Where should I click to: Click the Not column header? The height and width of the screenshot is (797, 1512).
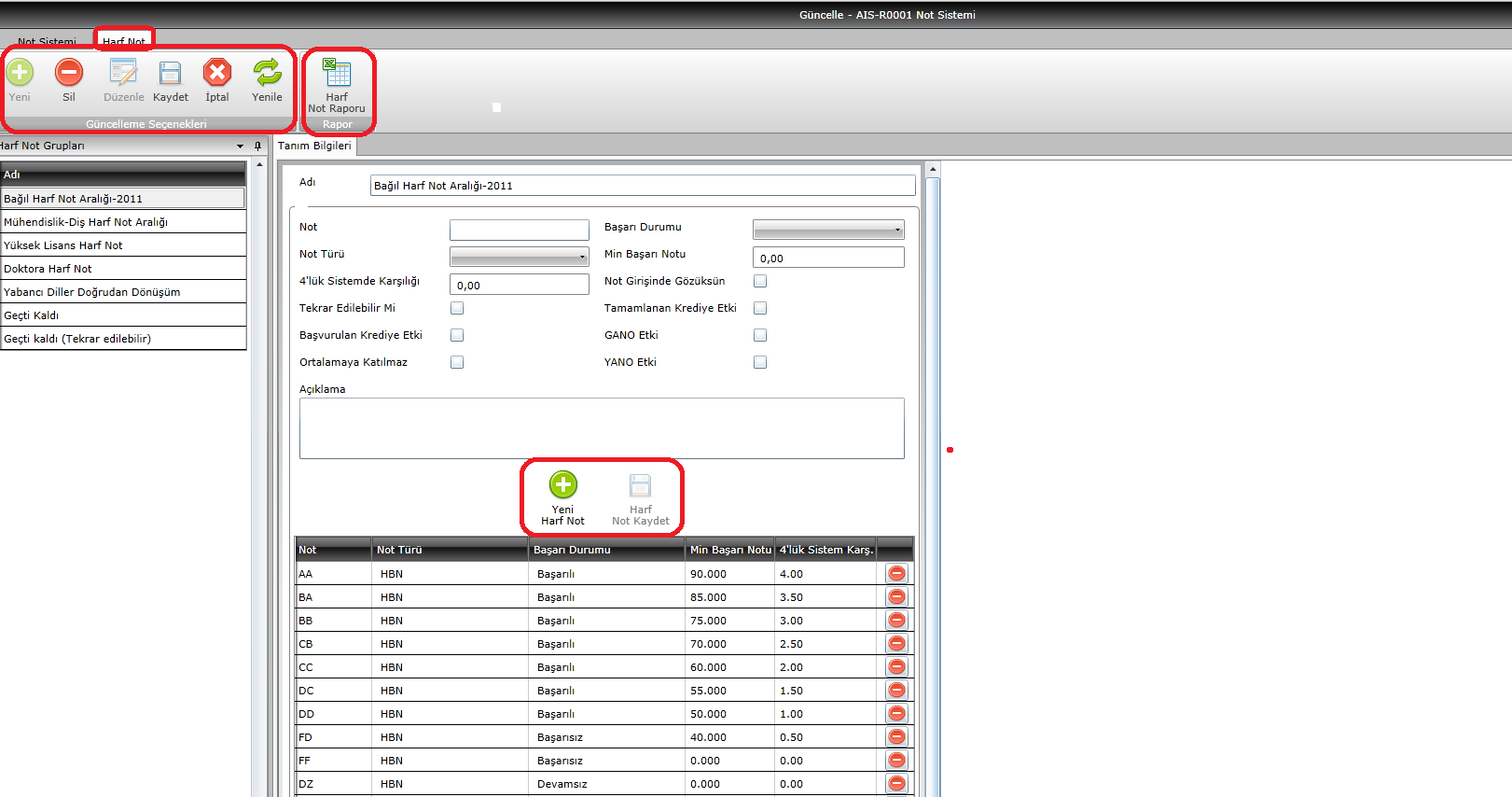(x=334, y=550)
